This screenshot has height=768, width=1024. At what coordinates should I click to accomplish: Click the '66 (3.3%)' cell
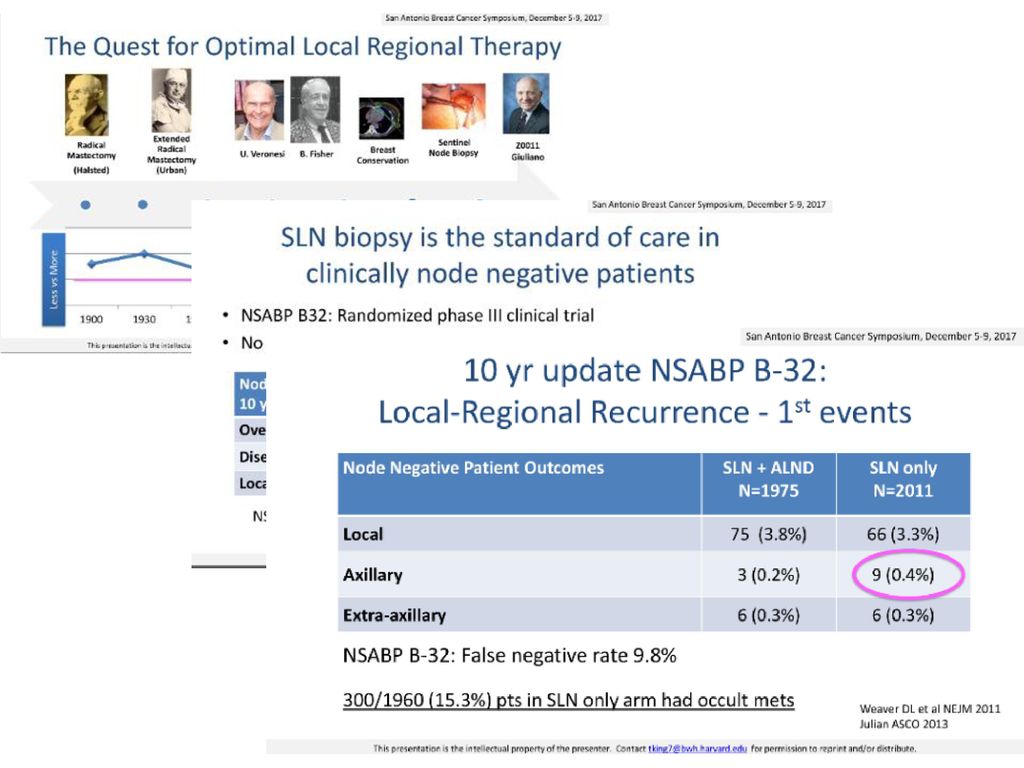(x=903, y=534)
